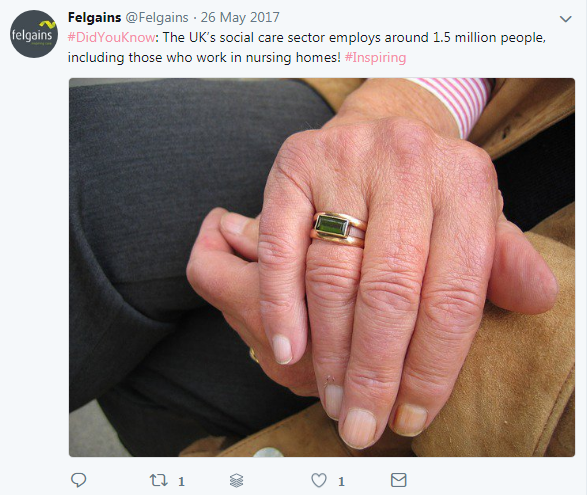Open the Felgains display name profile link
This screenshot has height=495, width=587.
coord(94,17)
